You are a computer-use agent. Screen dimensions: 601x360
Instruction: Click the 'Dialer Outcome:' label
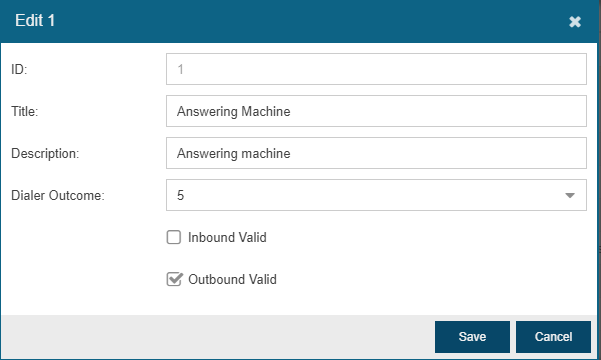point(58,196)
